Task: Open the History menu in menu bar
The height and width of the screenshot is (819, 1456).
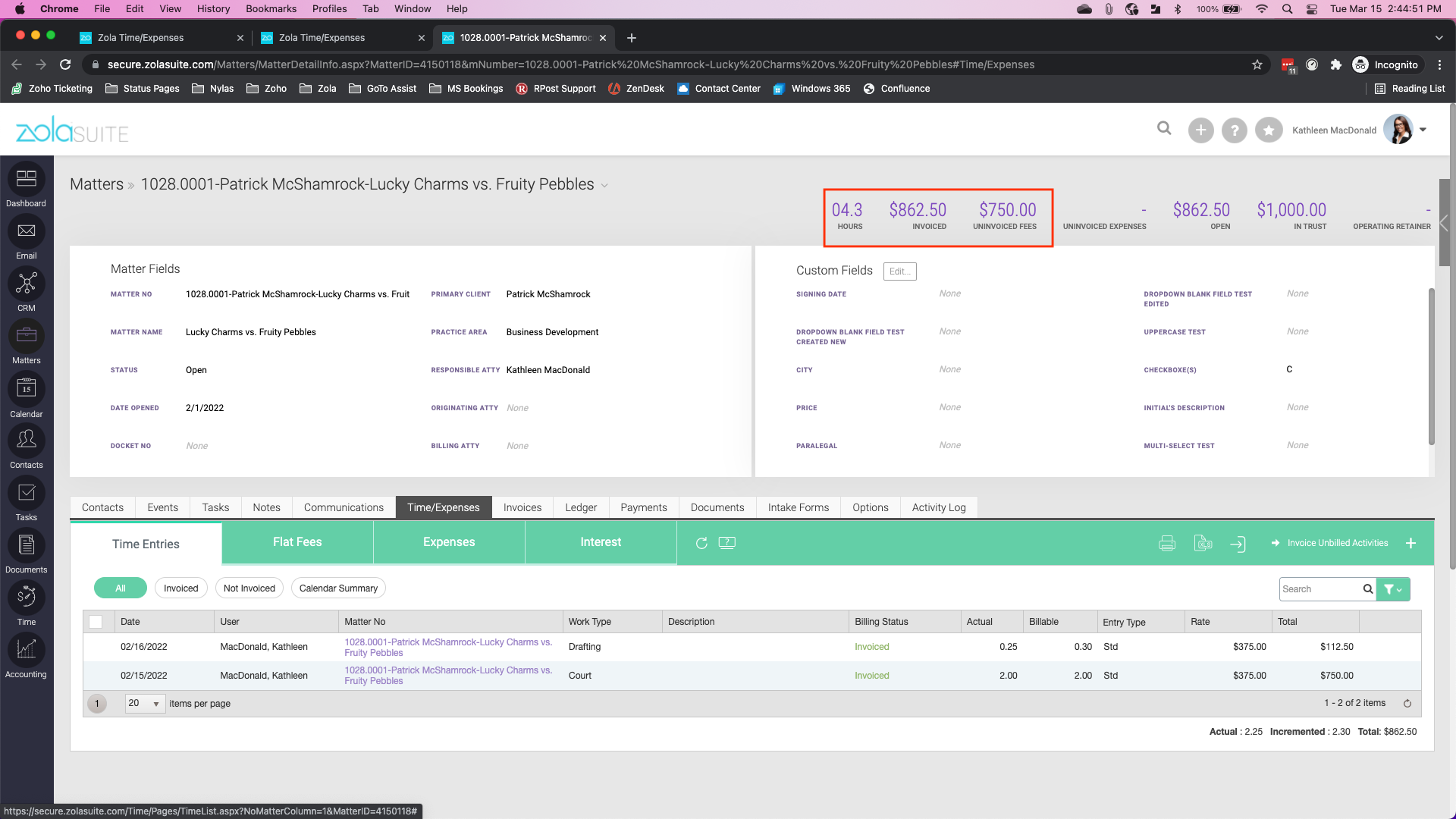Action: (x=213, y=9)
